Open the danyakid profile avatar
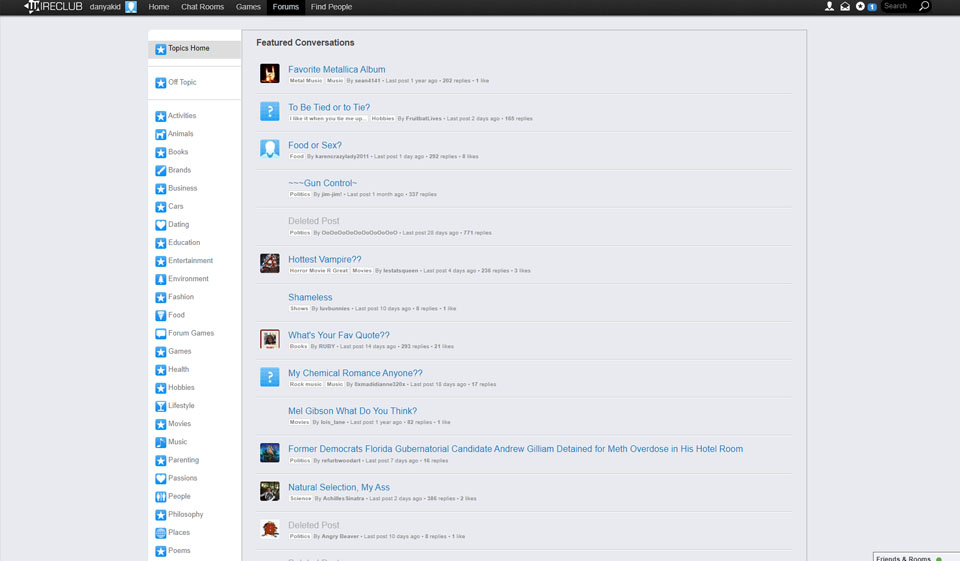The width and height of the screenshot is (960, 561). 131,7
